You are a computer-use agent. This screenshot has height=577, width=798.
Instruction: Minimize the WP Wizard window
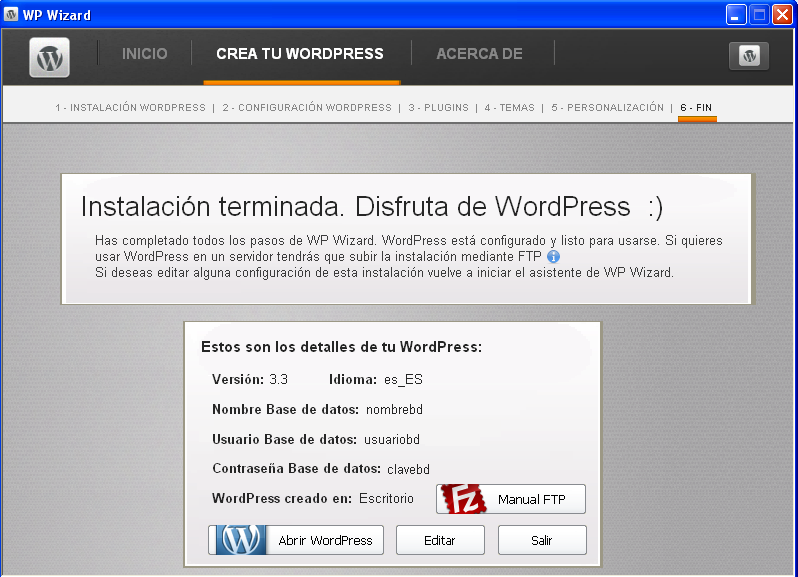point(735,15)
